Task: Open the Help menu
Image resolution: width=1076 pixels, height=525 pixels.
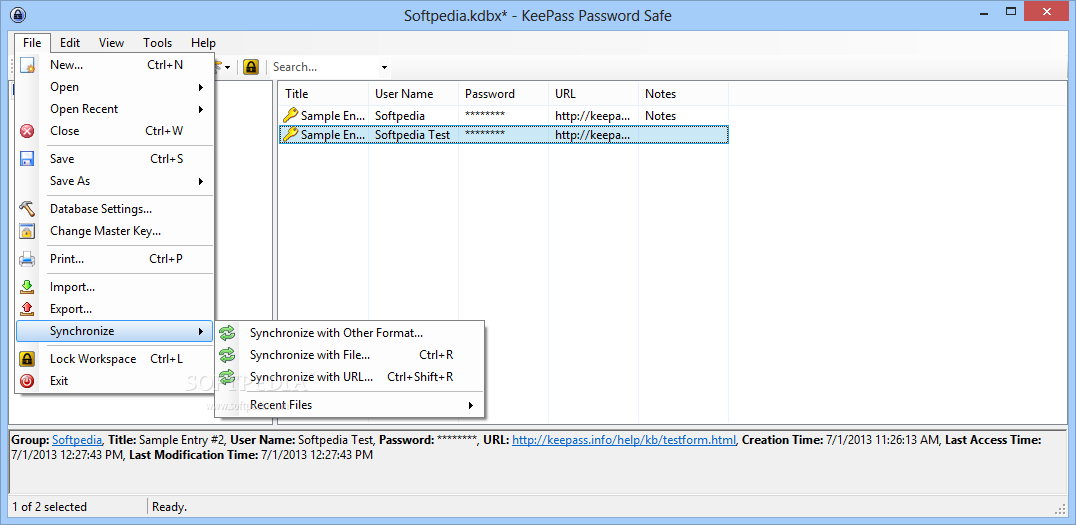Action: (x=203, y=43)
